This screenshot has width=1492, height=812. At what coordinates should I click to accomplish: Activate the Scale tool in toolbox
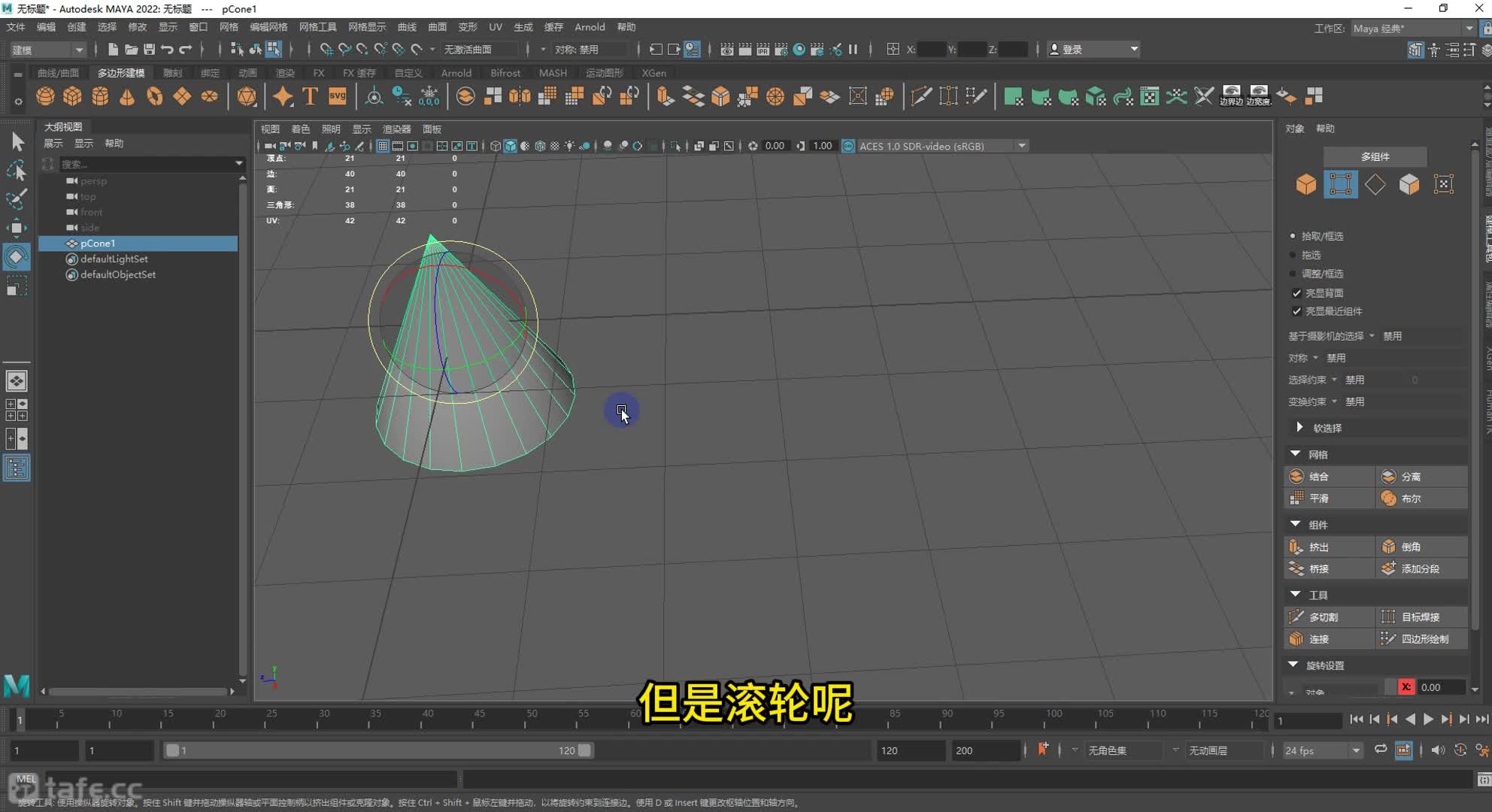click(x=17, y=286)
